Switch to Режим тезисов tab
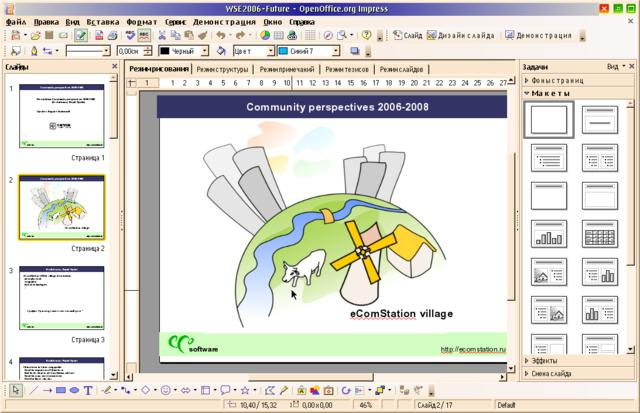The image size is (640, 413). pyautogui.click(x=347, y=69)
